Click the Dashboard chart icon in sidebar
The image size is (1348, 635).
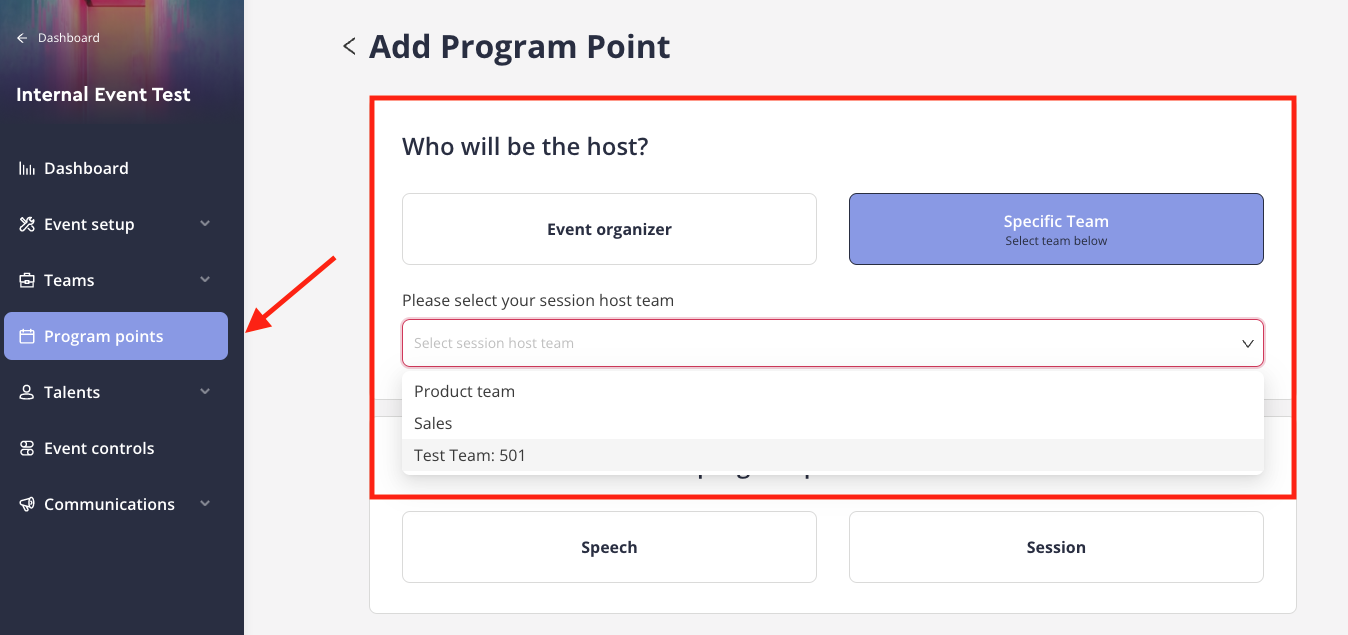27,168
